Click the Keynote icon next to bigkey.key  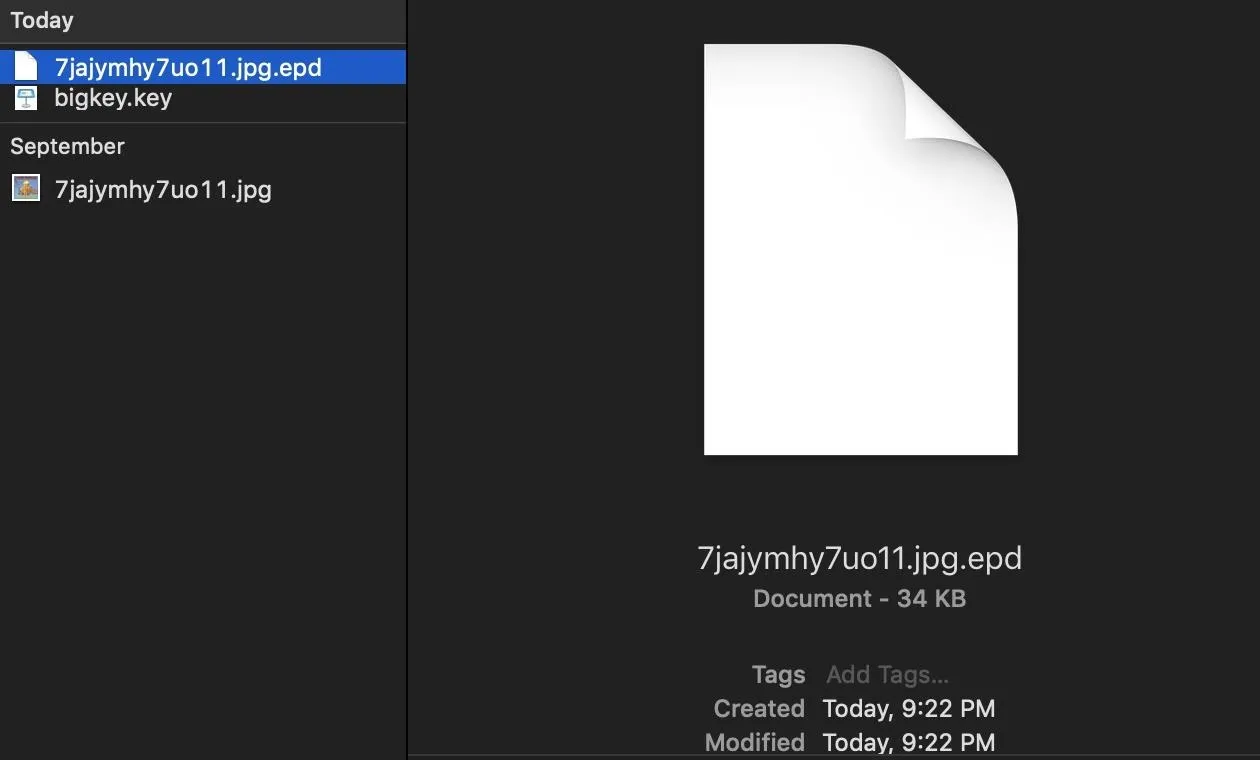point(26,98)
